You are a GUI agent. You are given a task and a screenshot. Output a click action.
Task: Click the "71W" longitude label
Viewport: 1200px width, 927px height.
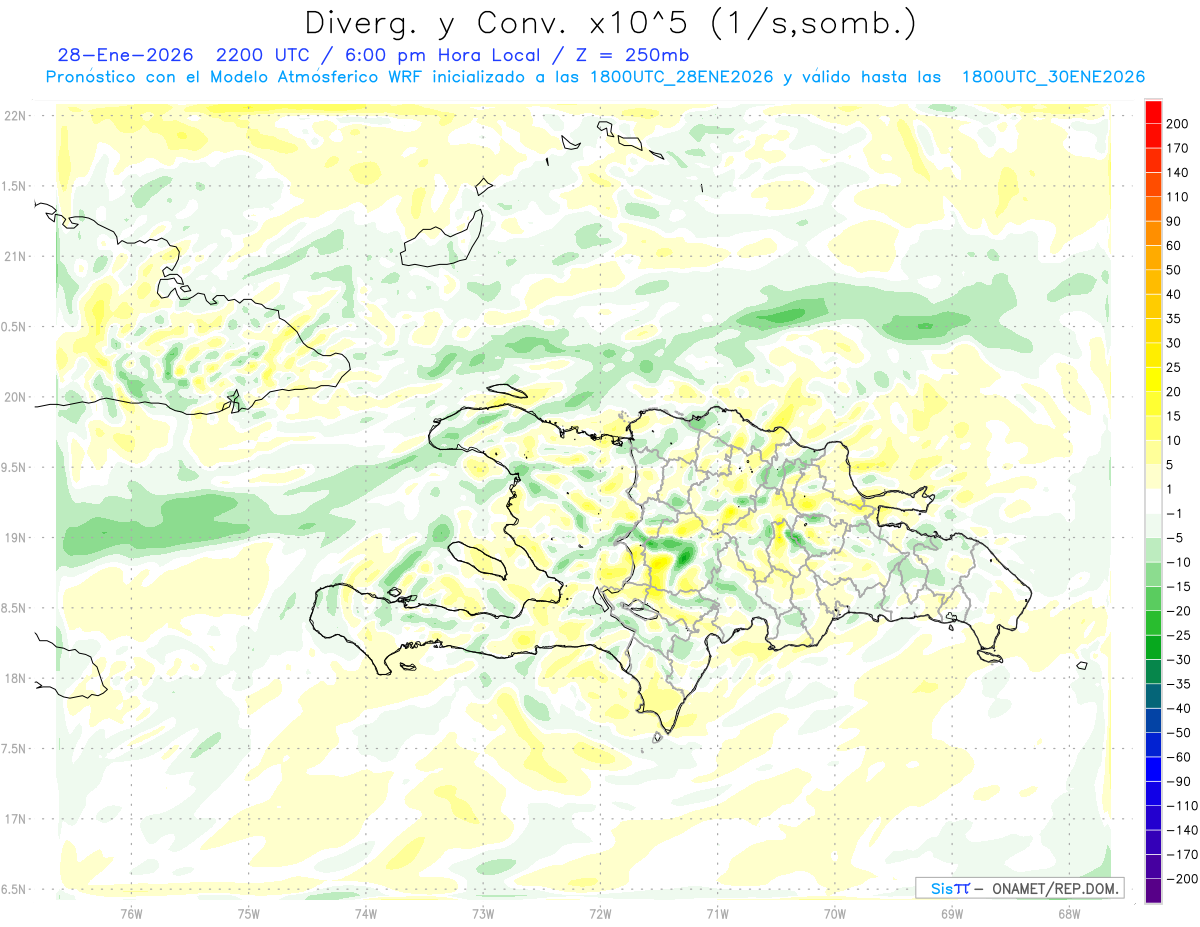(x=717, y=913)
